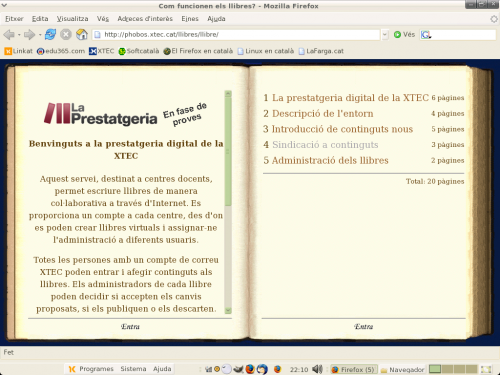
Task: Go to the Home page icon
Action: point(82,34)
